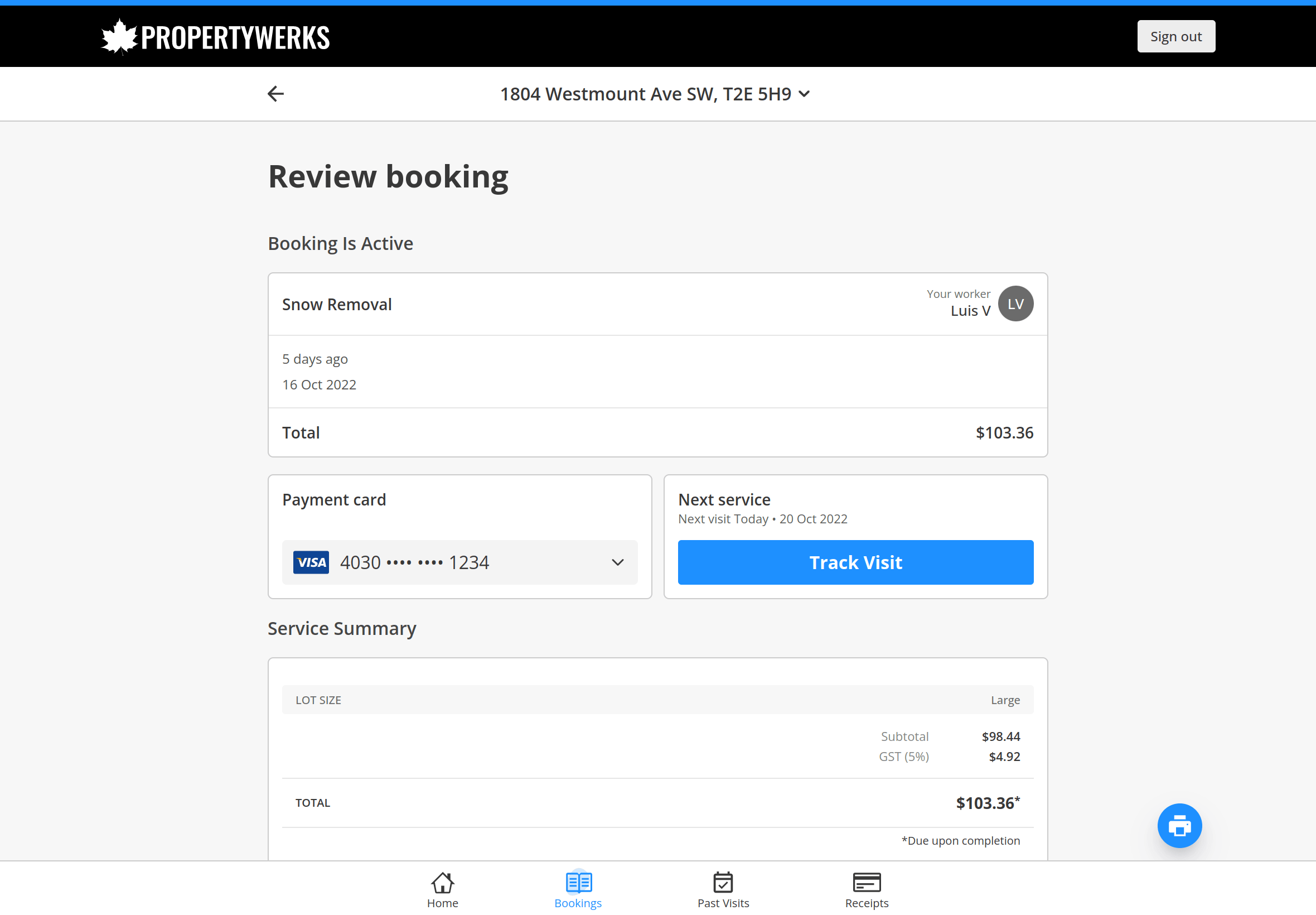The width and height of the screenshot is (1316, 915).
Task: Click the PropertyWerks maple leaf logo
Action: tap(119, 37)
